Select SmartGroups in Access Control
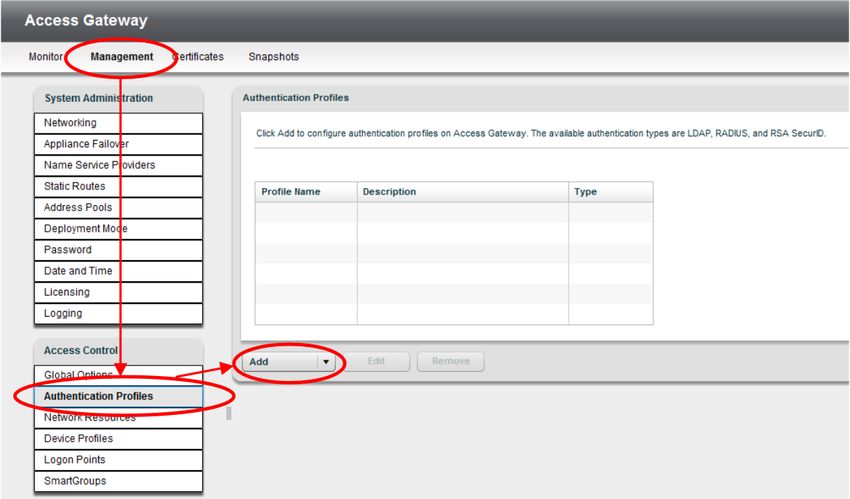 coord(118,481)
